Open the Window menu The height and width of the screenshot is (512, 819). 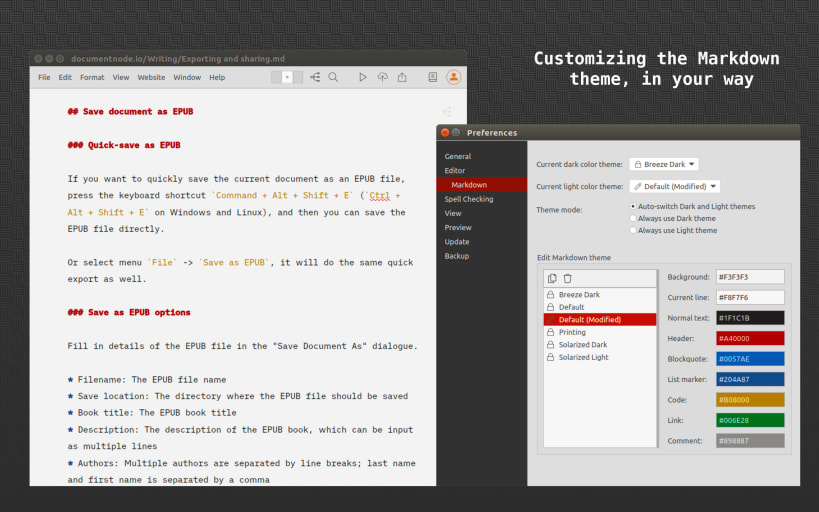187,77
